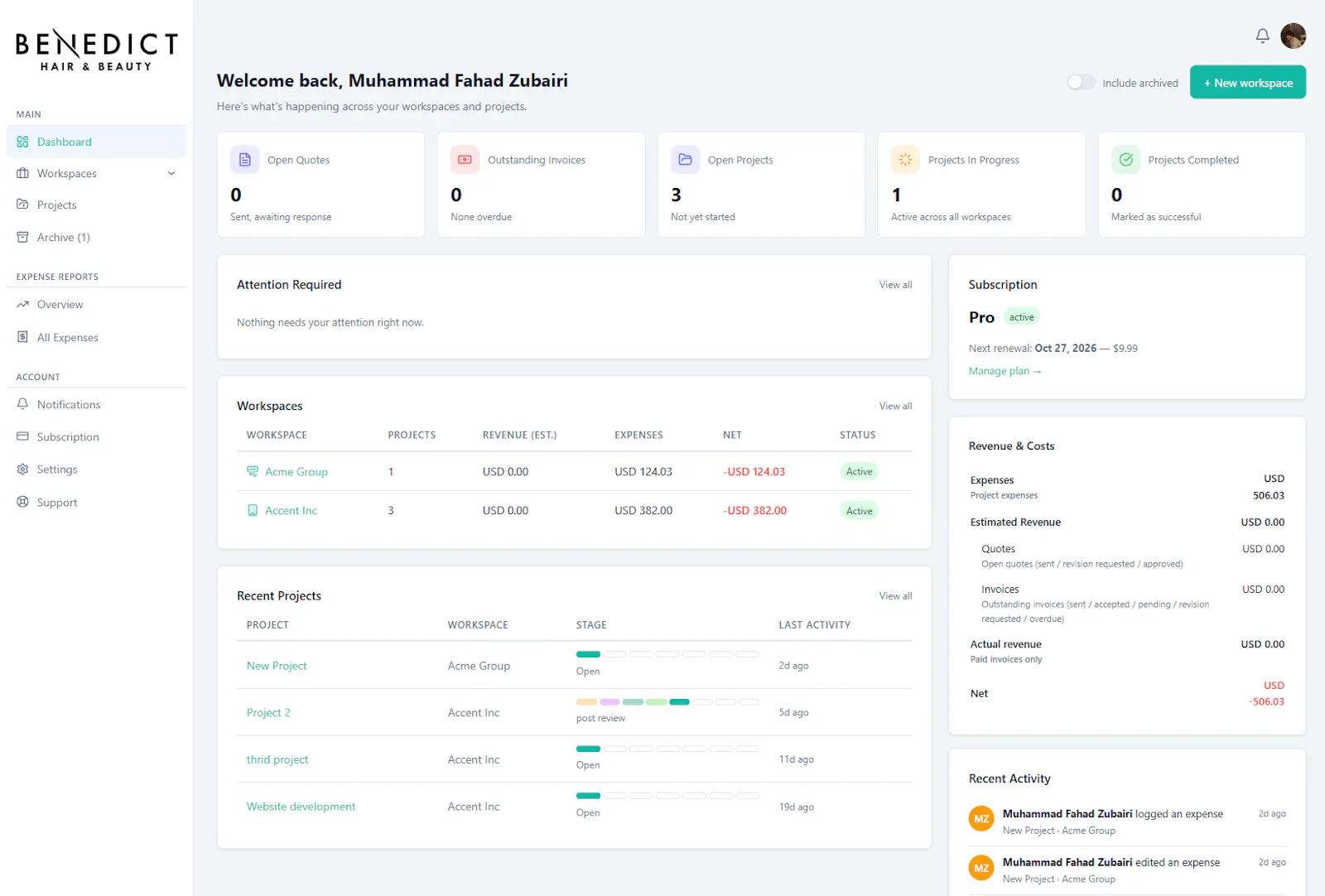Click the Active status badge for Acme Group
This screenshot has width=1325, height=896.
(859, 471)
